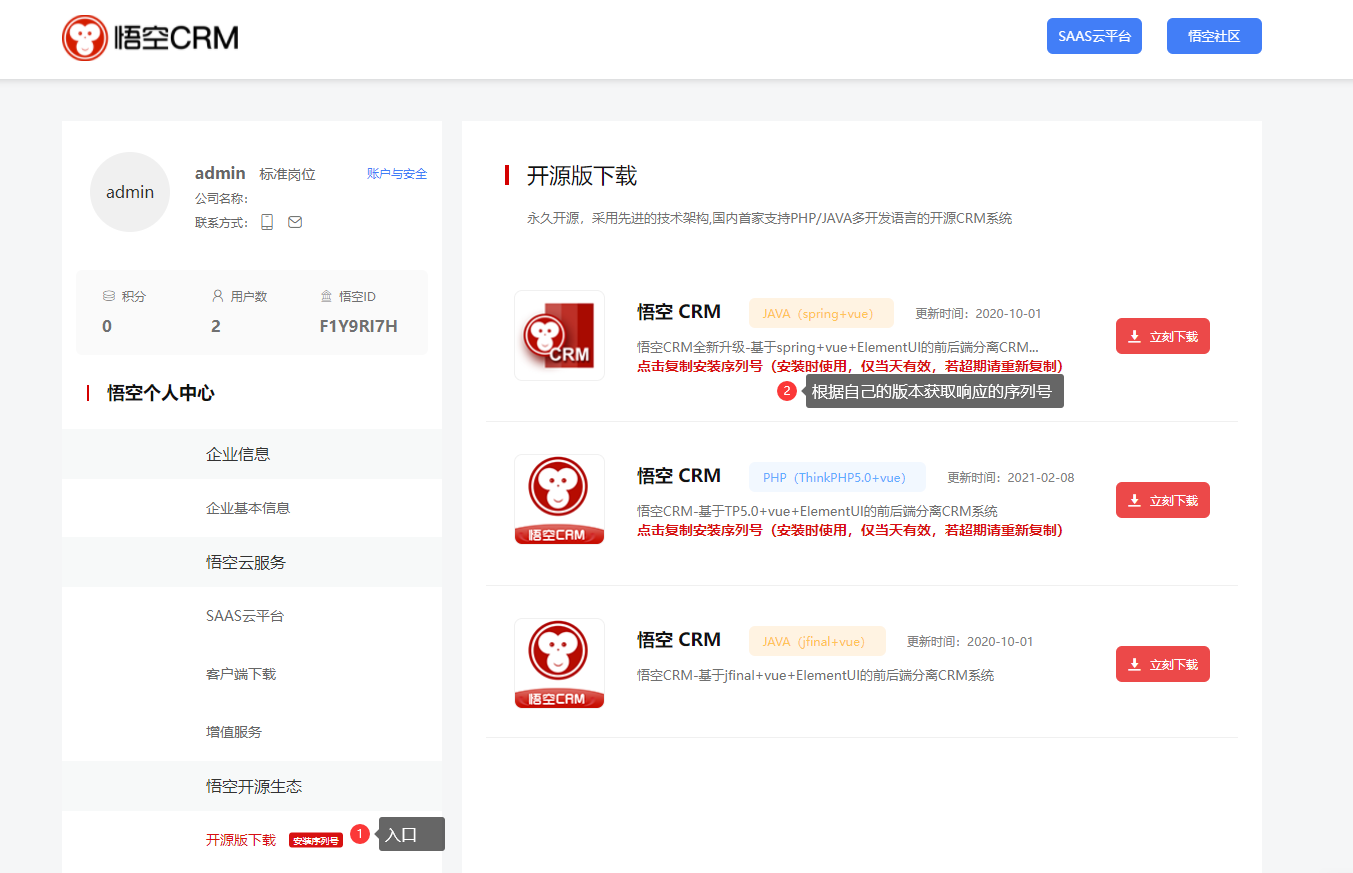Copy install serial number for PHP version
This screenshot has width=1353, height=873.
pos(850,530)
